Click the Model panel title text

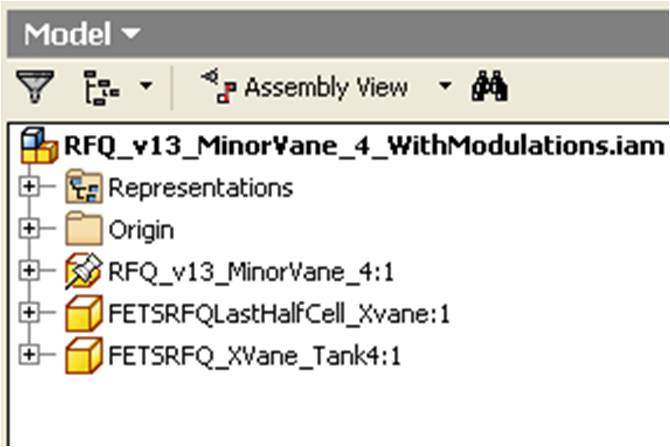pyautogui.click(x=68, y=34)
